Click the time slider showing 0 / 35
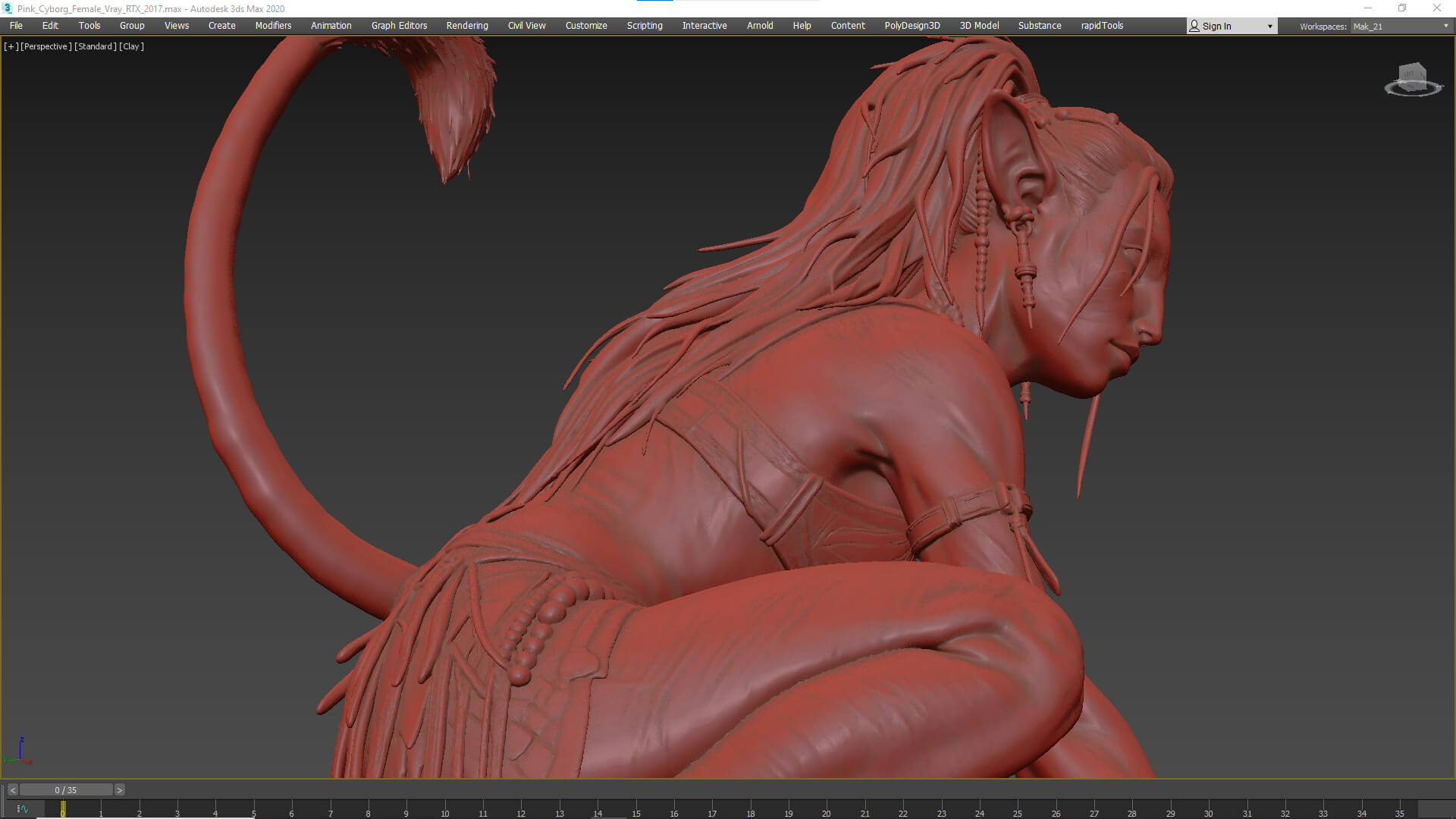1456x819 pixels. pos(66,790)
